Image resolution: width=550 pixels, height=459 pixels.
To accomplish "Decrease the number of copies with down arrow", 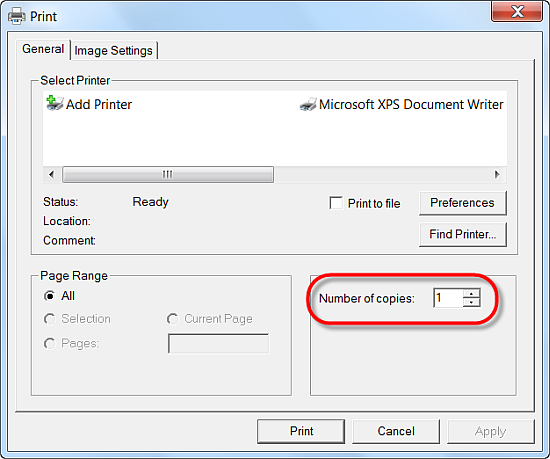I will 471,303.
